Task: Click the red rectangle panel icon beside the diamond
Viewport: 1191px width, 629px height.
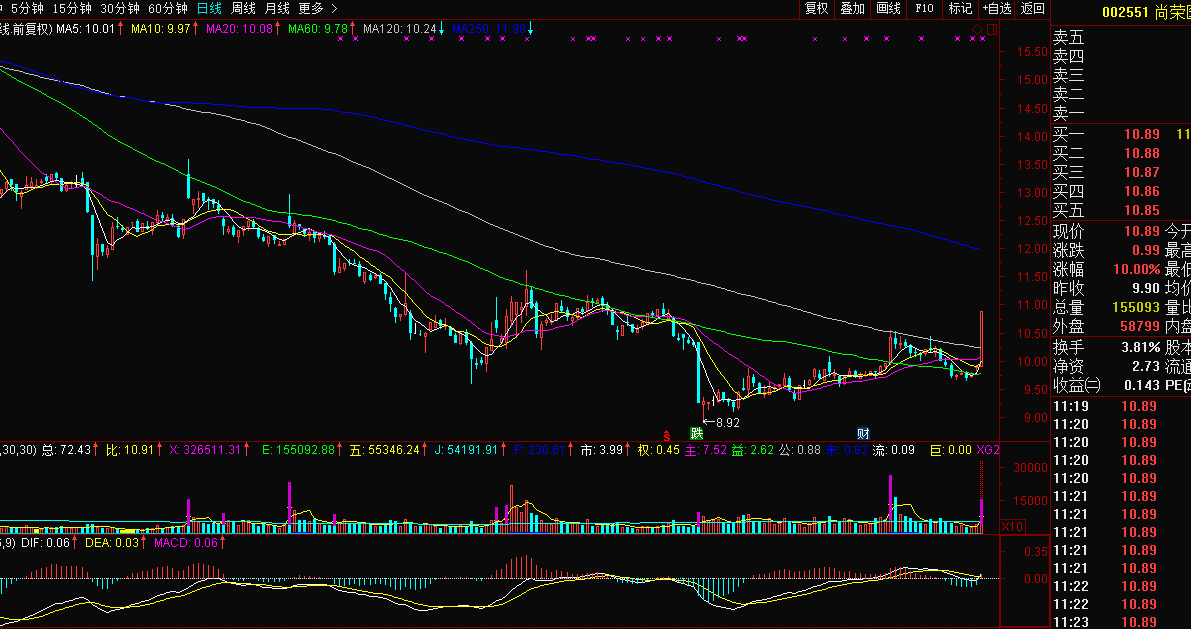Action: click(x=990, y=29)
